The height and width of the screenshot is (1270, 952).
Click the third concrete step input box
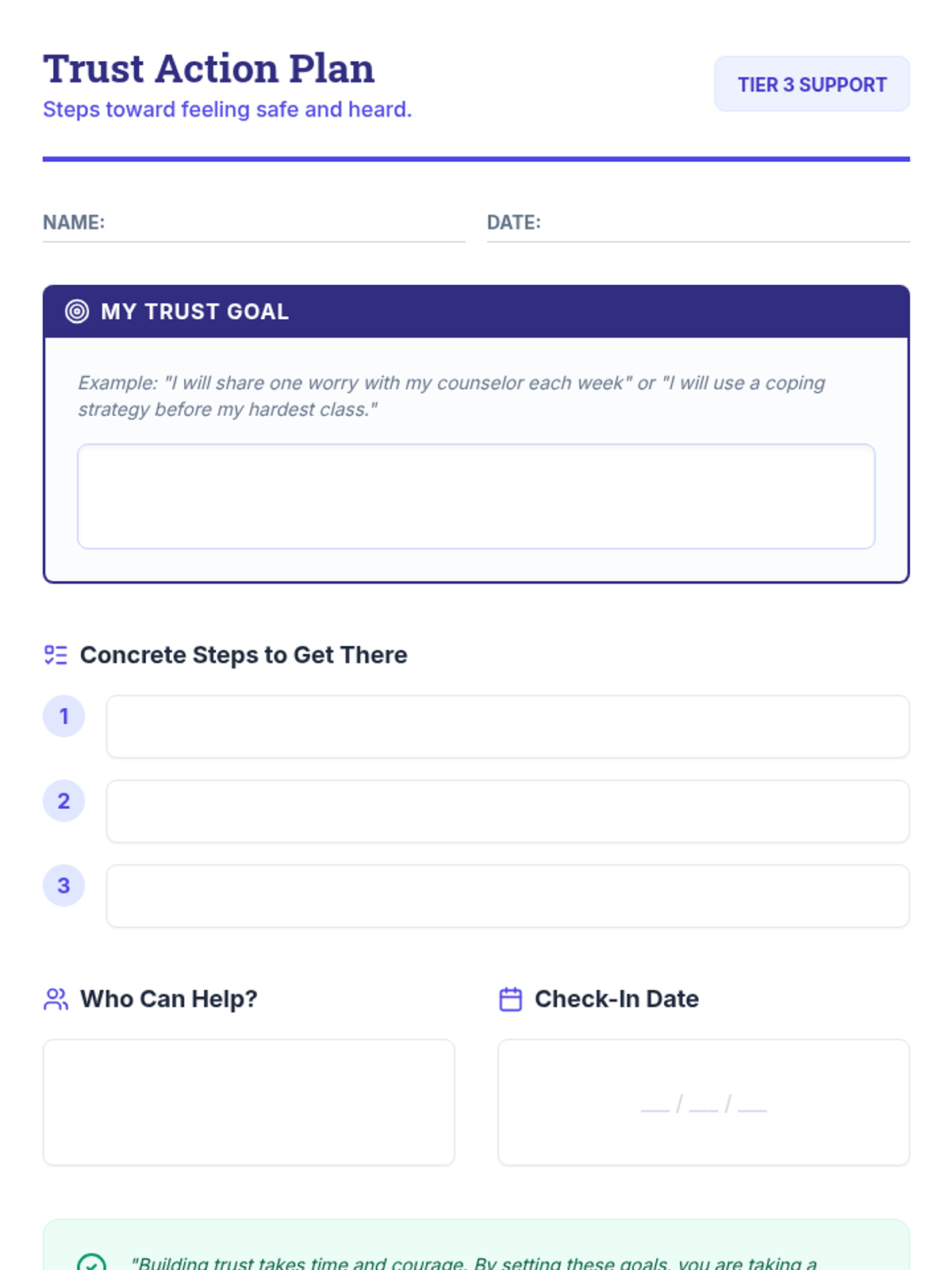click(x=508, y=895)
